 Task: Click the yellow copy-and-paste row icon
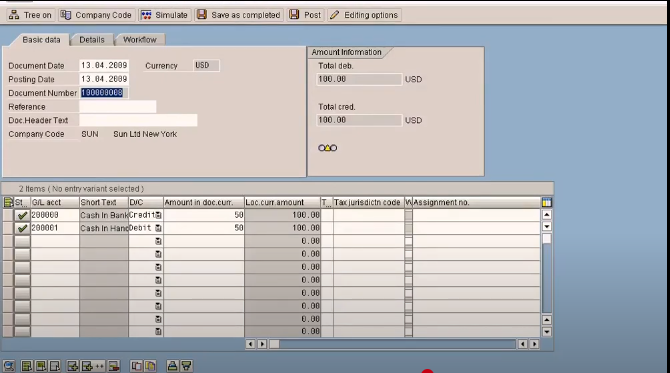pos(150,366)
